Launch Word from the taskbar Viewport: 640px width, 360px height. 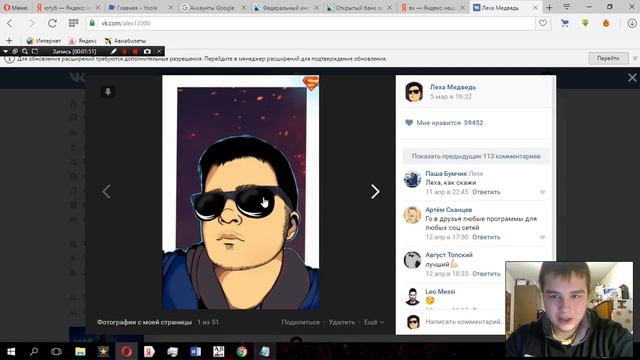(x=196, y=351)
